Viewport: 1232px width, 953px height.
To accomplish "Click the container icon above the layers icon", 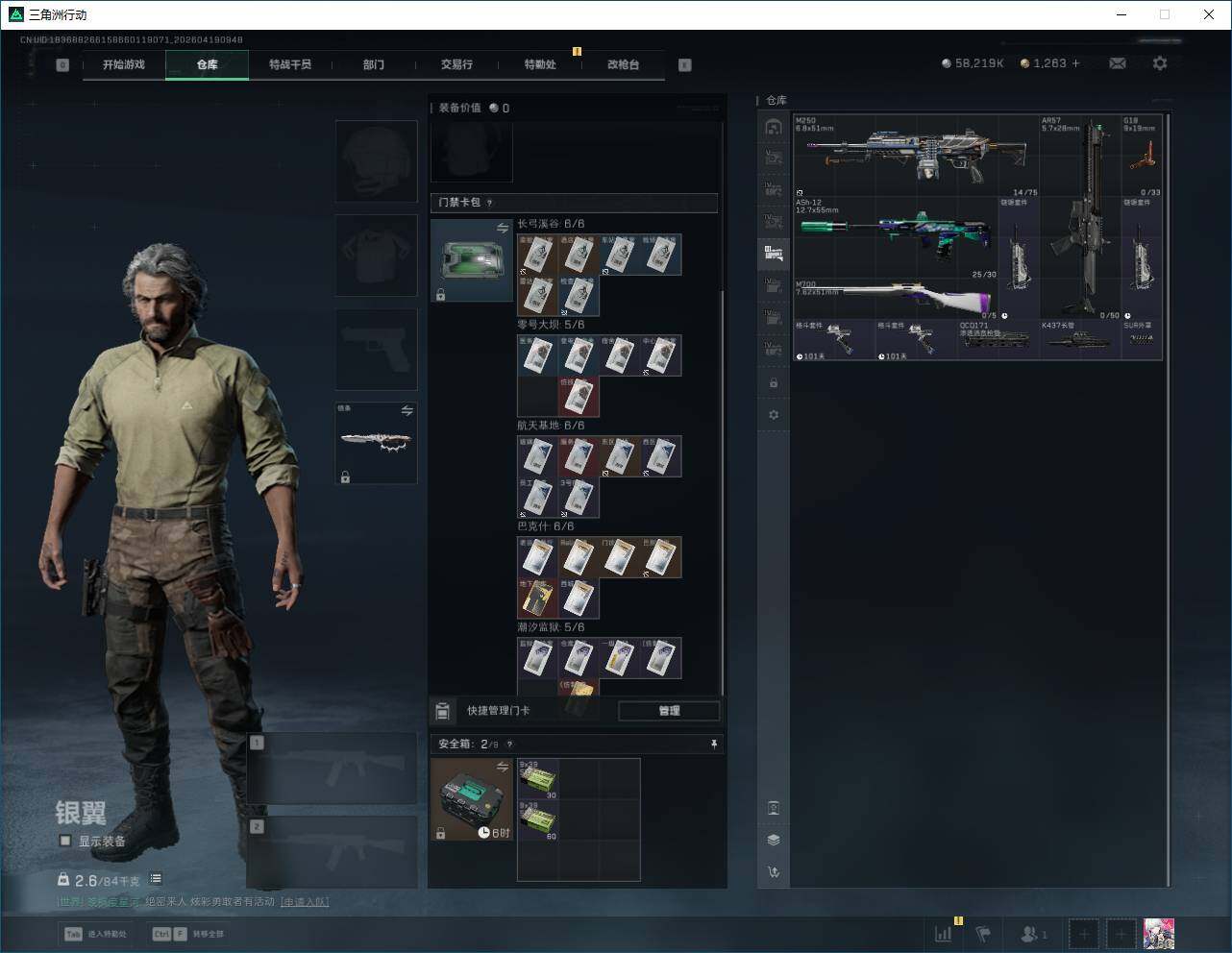I will click(x=774, y=808).
